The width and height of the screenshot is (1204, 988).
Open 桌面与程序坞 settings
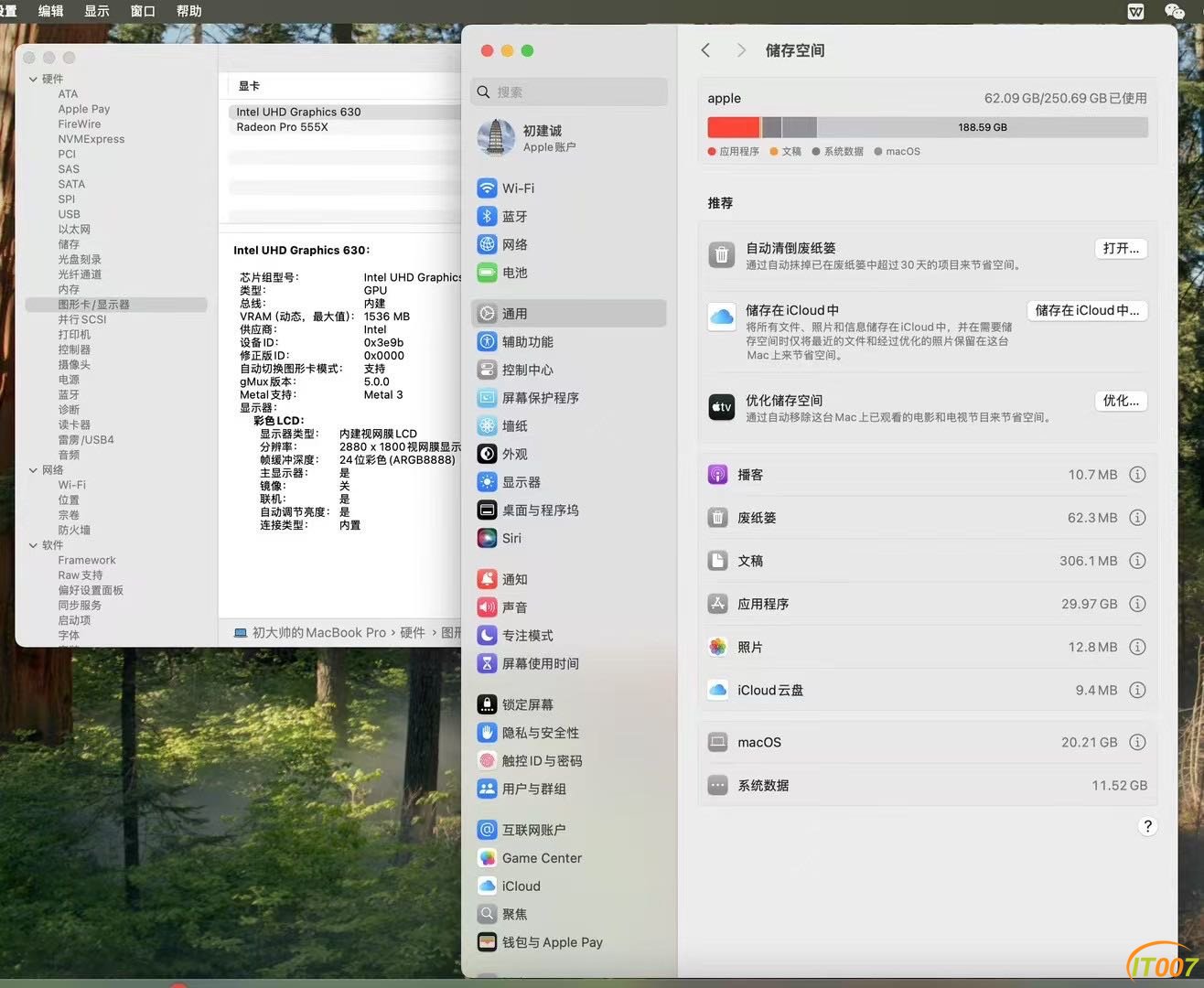(x=569, y=510)
